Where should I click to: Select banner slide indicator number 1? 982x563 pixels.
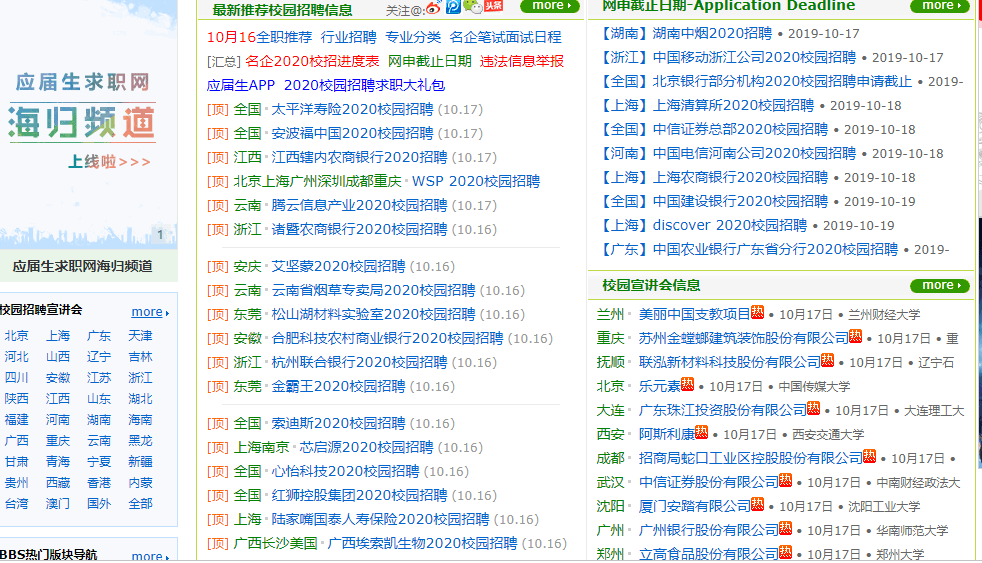point(160,235)
